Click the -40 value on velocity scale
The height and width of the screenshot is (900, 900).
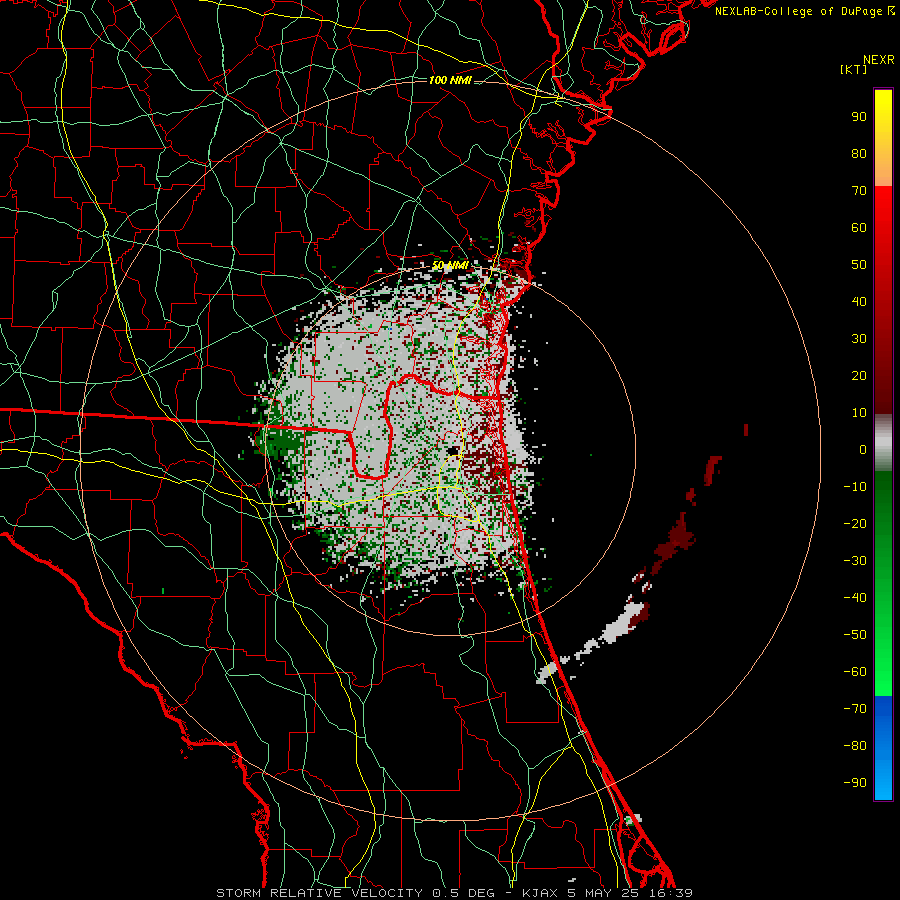pos(855,598)
